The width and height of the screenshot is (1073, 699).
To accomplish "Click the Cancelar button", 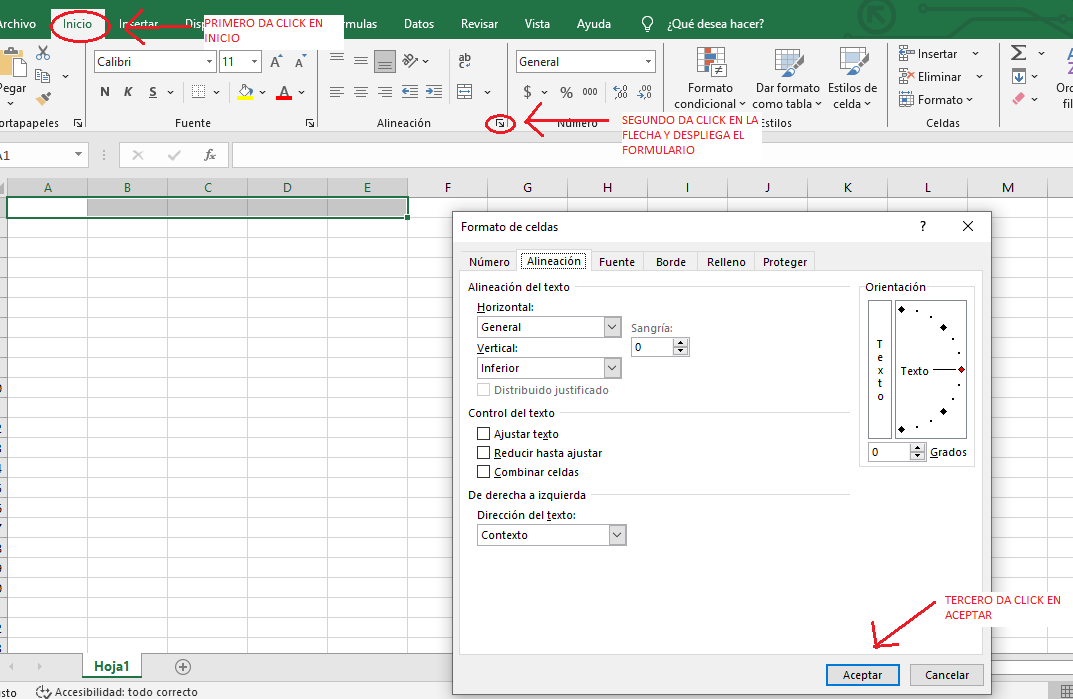I will 945,674.
